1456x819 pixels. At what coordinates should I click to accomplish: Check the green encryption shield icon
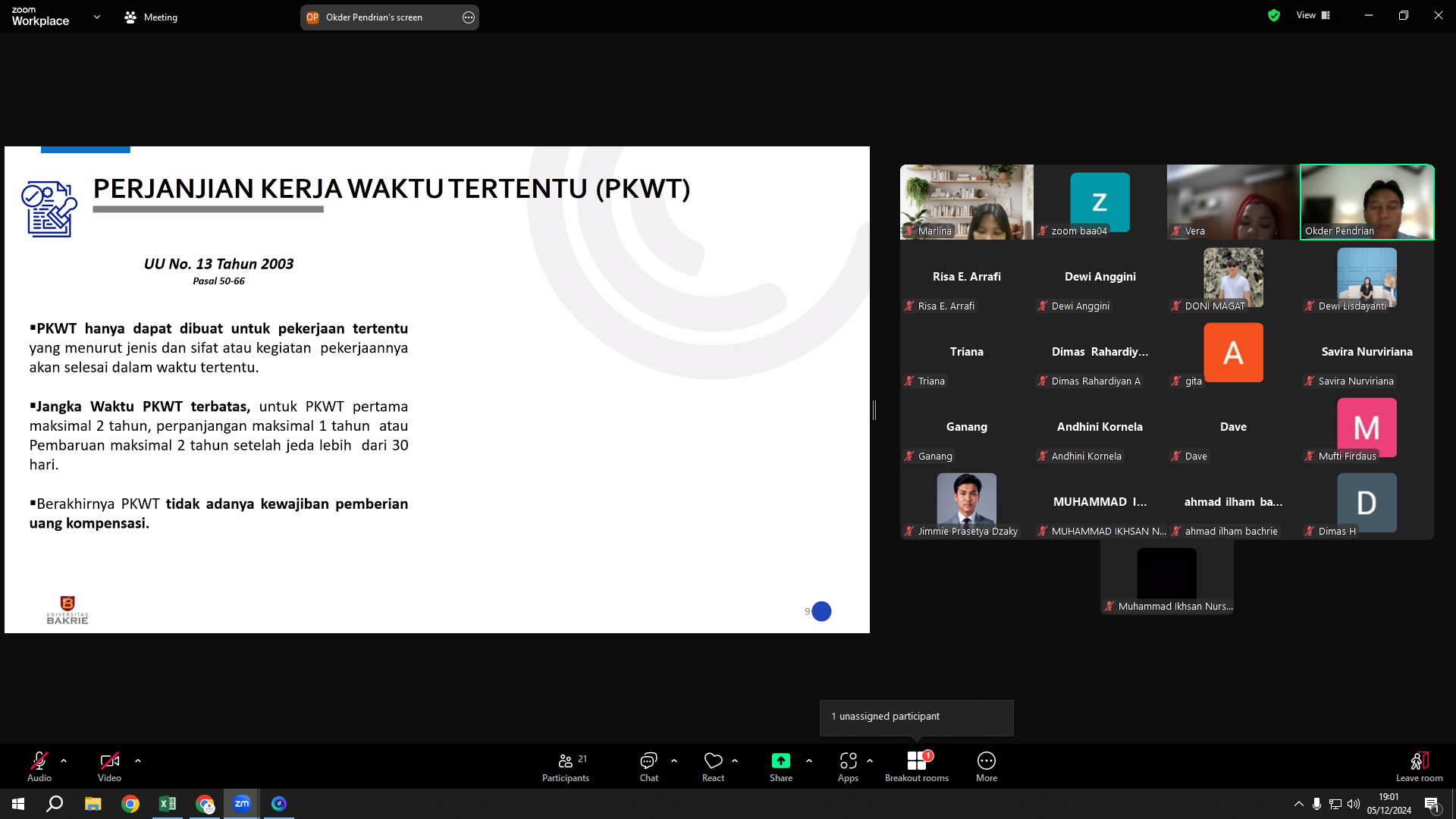[1274, 15]
